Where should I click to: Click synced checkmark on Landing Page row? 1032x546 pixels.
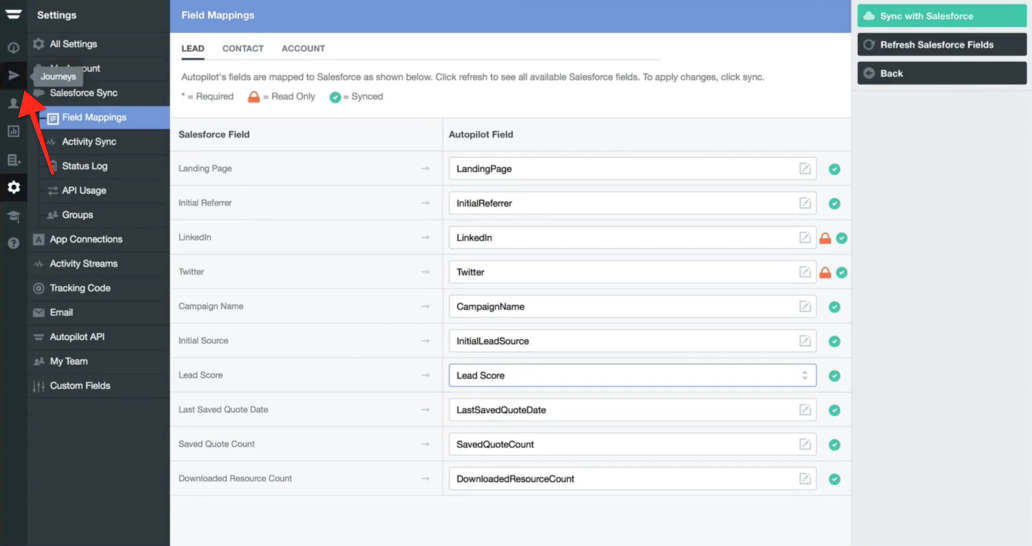[x=835, y=169]
